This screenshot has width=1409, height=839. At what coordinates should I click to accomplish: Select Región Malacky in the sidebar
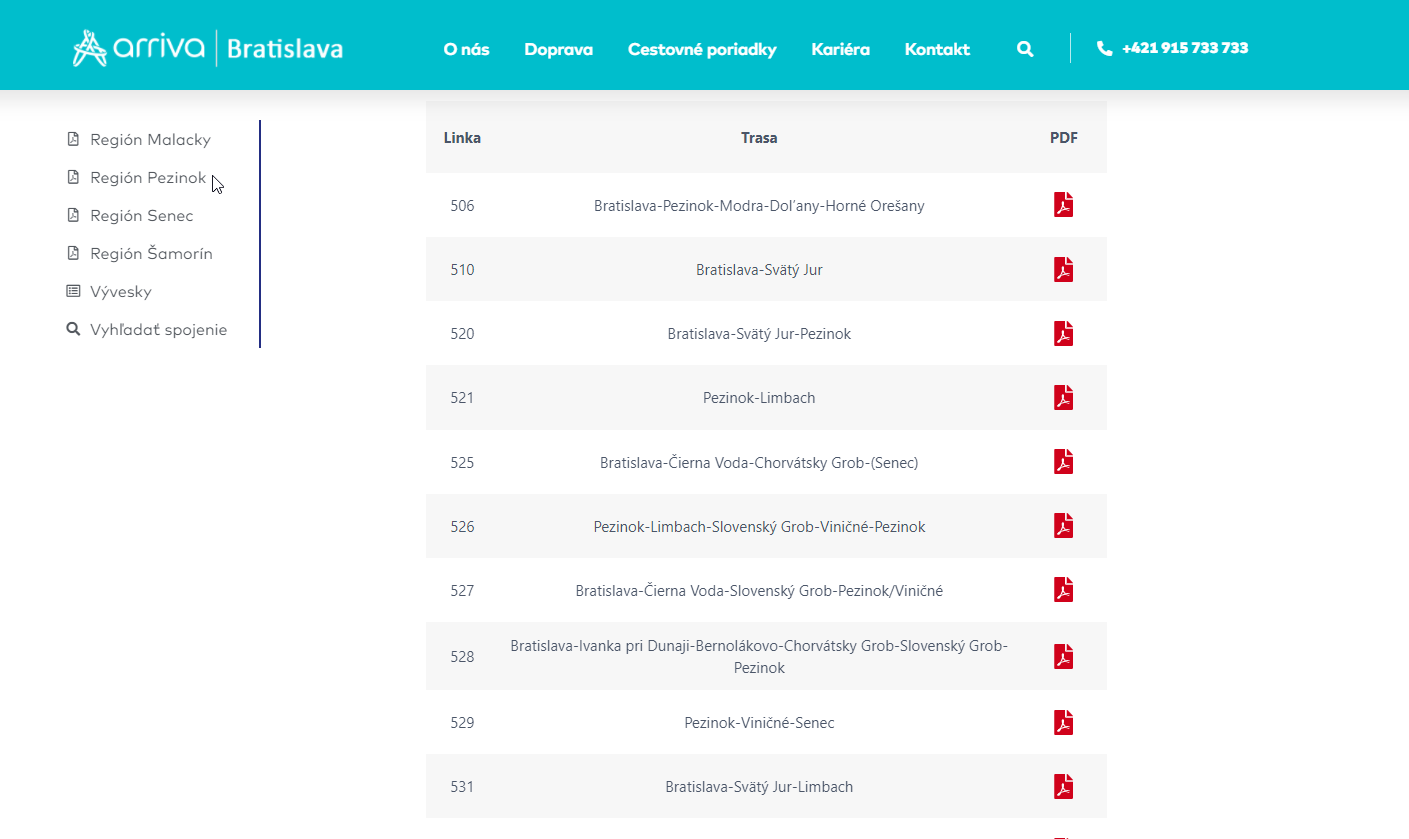[150, 140]
